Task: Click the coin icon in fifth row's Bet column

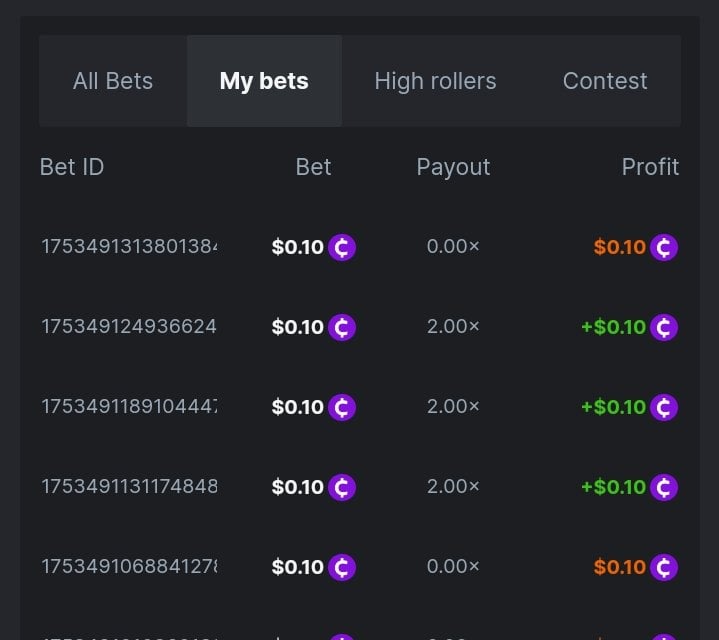Action: pos(342,567)
